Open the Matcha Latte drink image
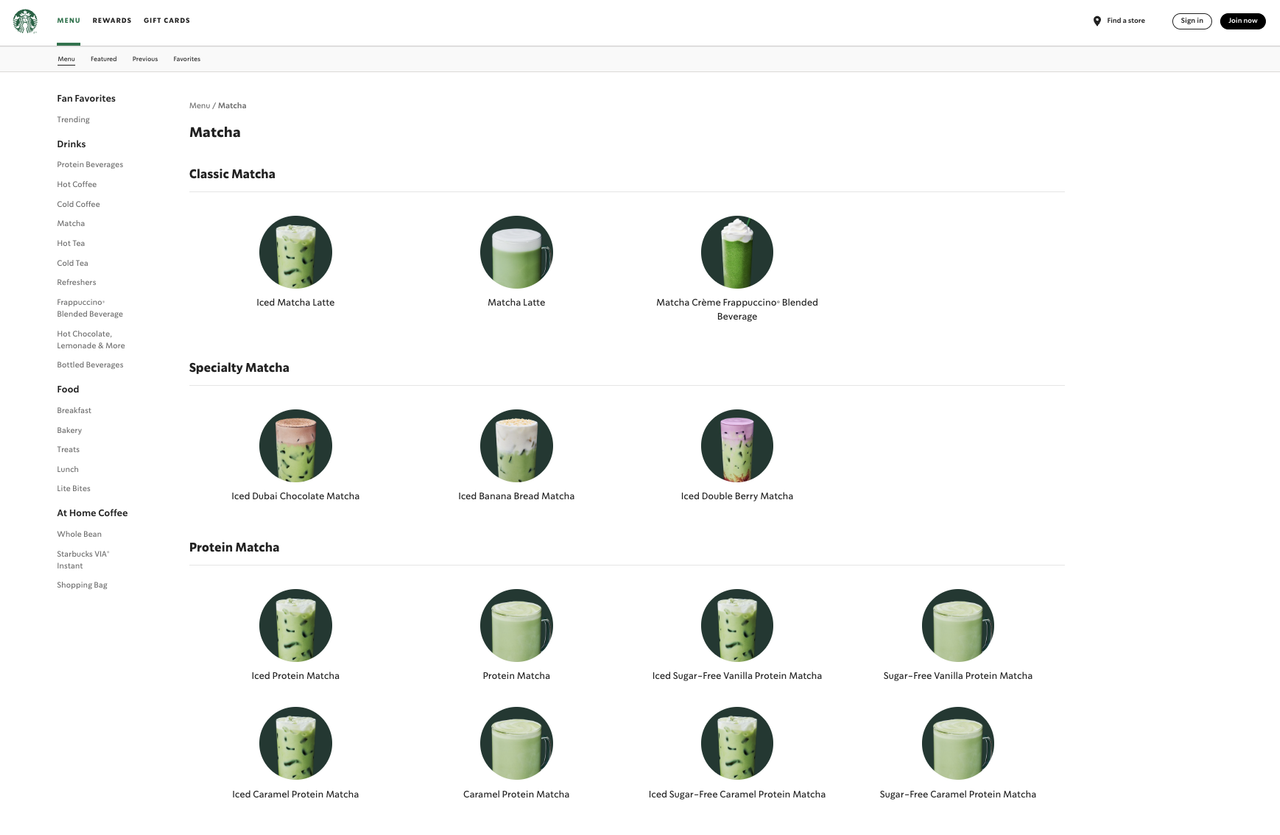This screenshot has width=1280, height=835. (x=516, y=252)
